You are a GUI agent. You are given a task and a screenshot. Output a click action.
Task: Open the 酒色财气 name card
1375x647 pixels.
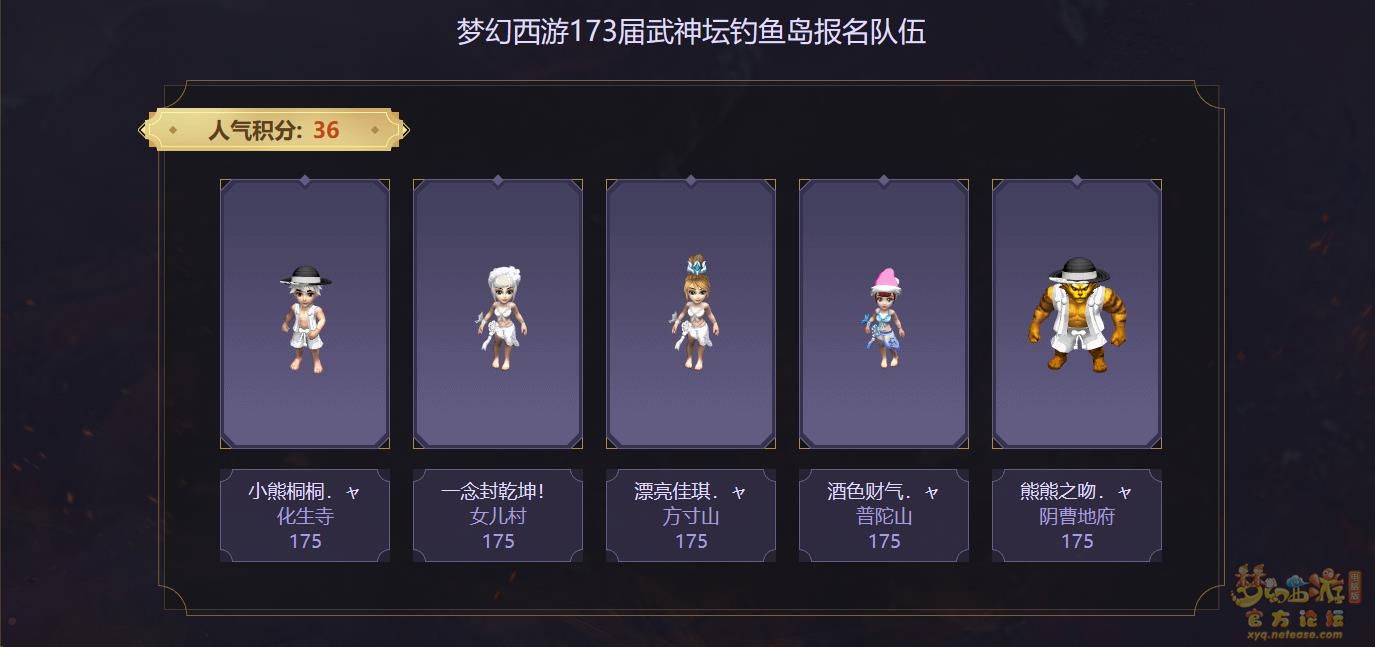click(x=884, y=515)
